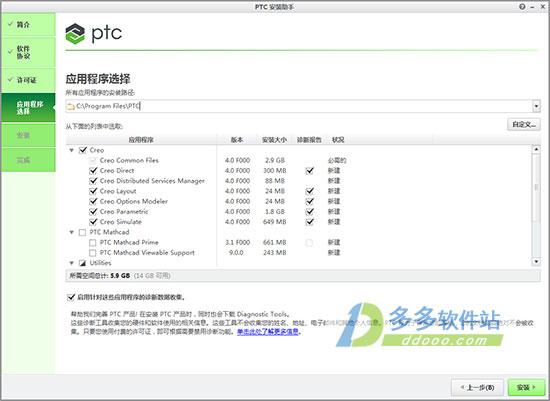Go to the 软件协议 agreement step
The width and height of the screenshot is (550, 401).
tap(28, 52)
